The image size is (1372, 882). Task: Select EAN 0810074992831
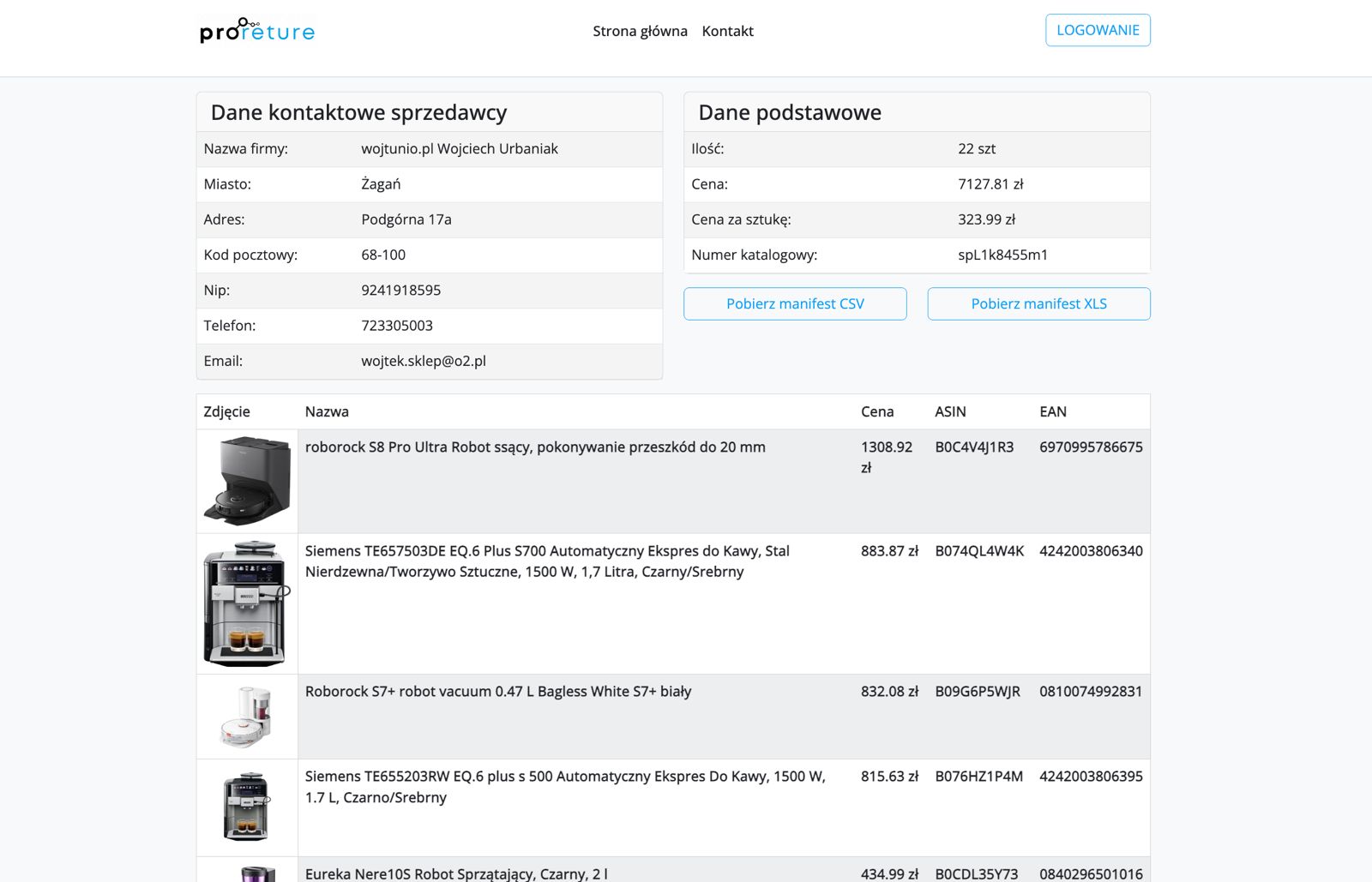(1091, 691)
